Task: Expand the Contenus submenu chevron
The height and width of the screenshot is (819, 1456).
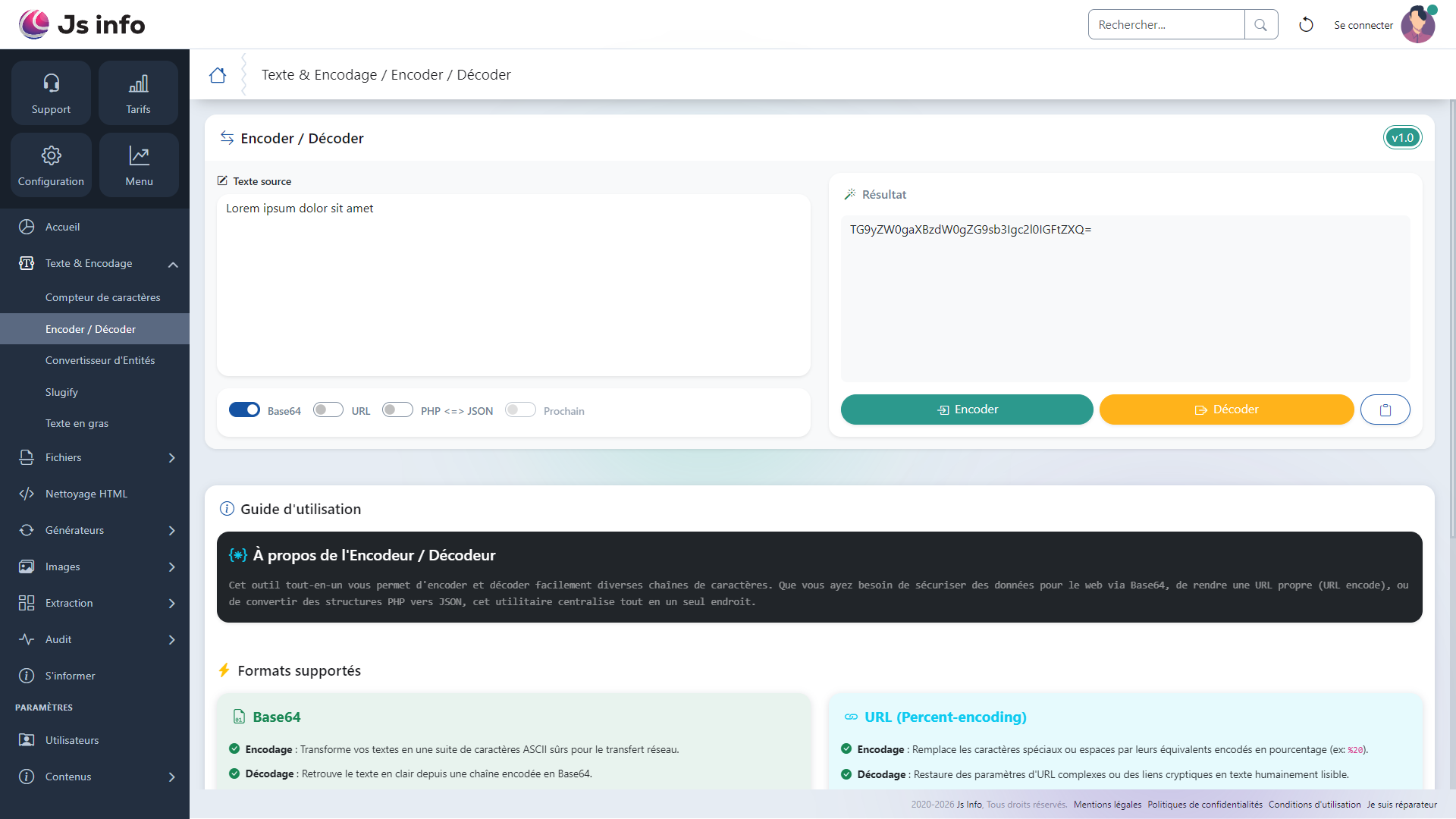Action: coord(172,777)
